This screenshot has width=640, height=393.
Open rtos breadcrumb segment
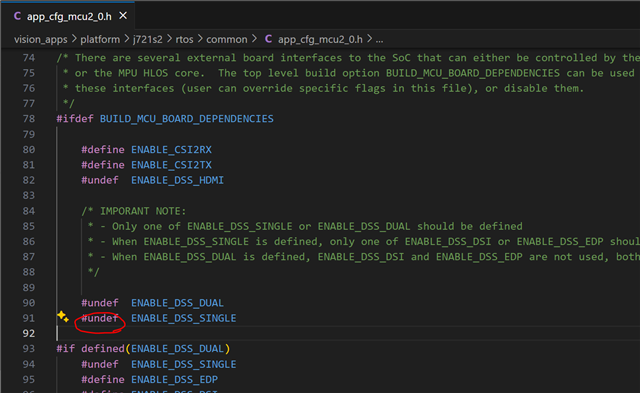(x=184, y=40)
